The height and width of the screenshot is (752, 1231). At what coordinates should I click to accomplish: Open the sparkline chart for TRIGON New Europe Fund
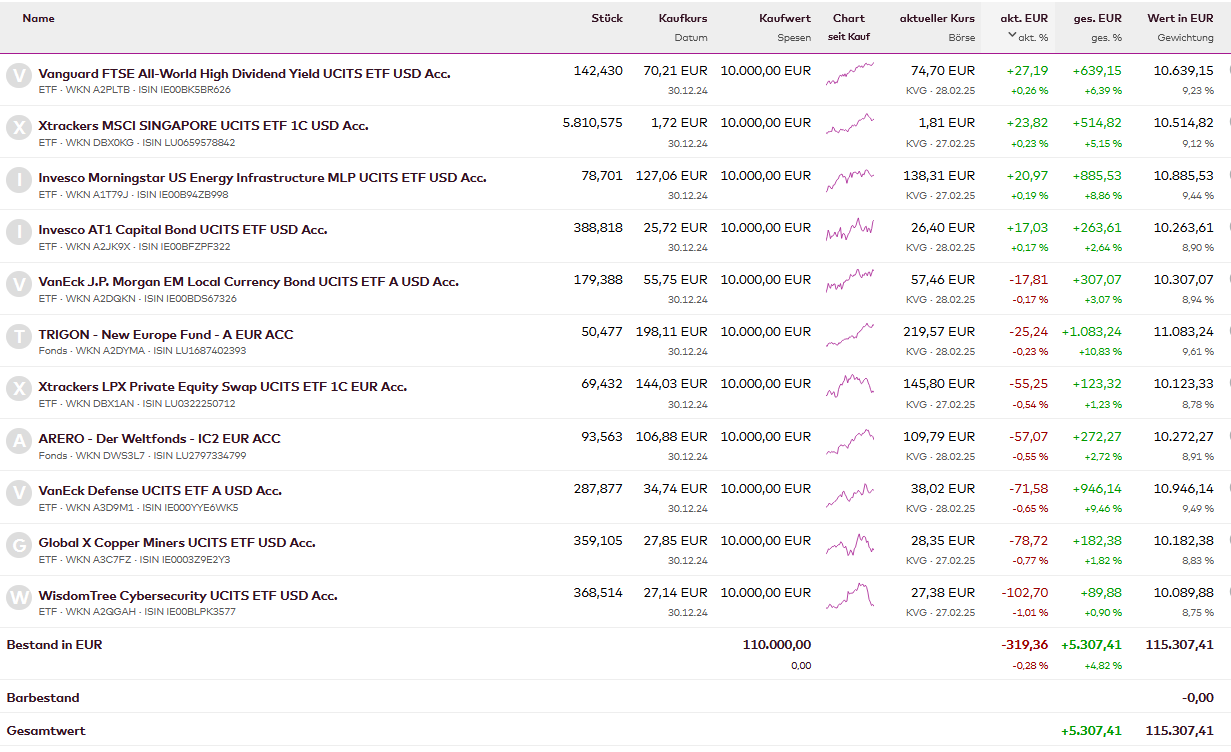click(849, 334)
